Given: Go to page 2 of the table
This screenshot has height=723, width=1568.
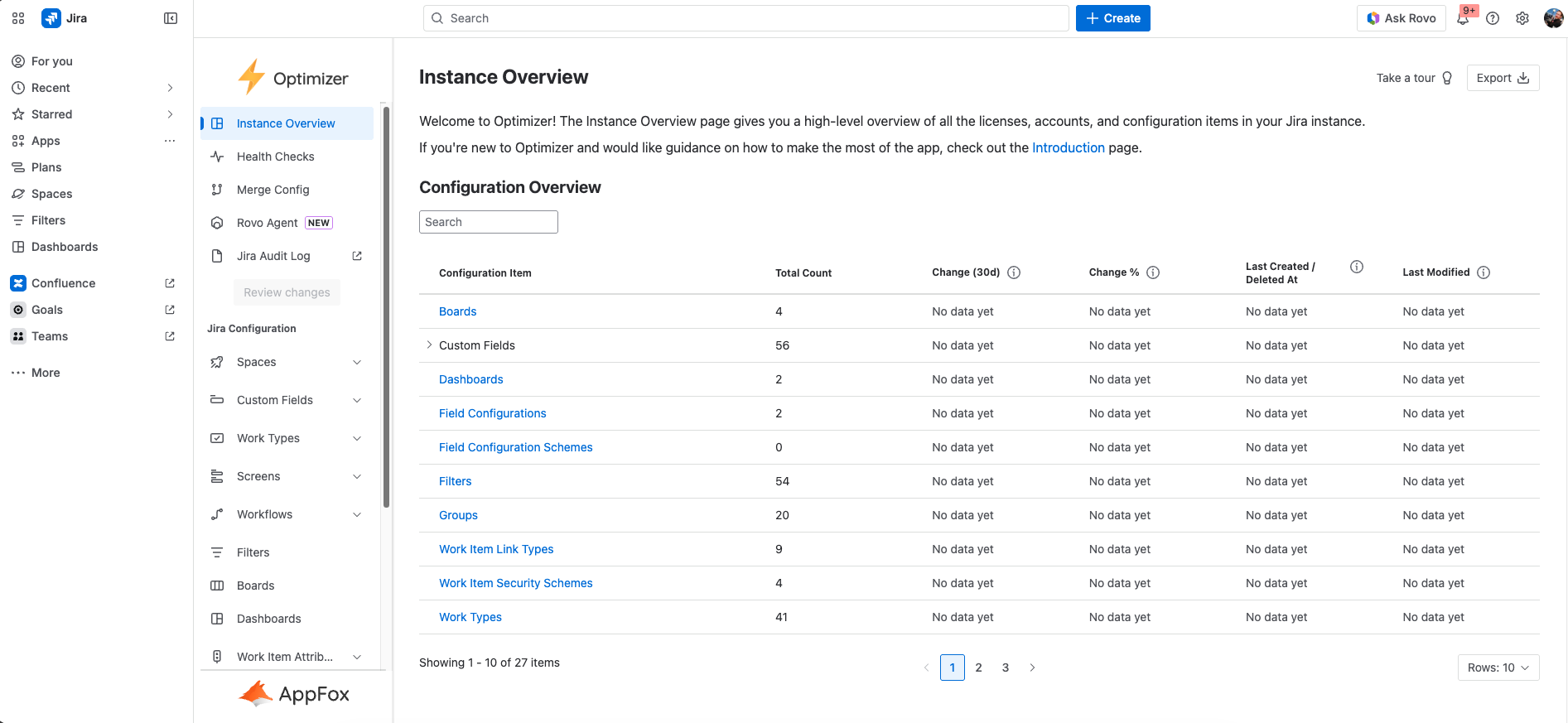Looking at the screenshot, I should click(978, 668).
